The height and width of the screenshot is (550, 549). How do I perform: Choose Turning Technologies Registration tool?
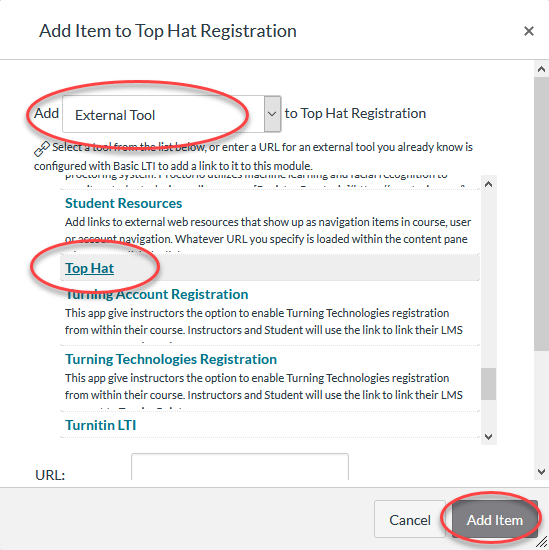tap(171, 359)
